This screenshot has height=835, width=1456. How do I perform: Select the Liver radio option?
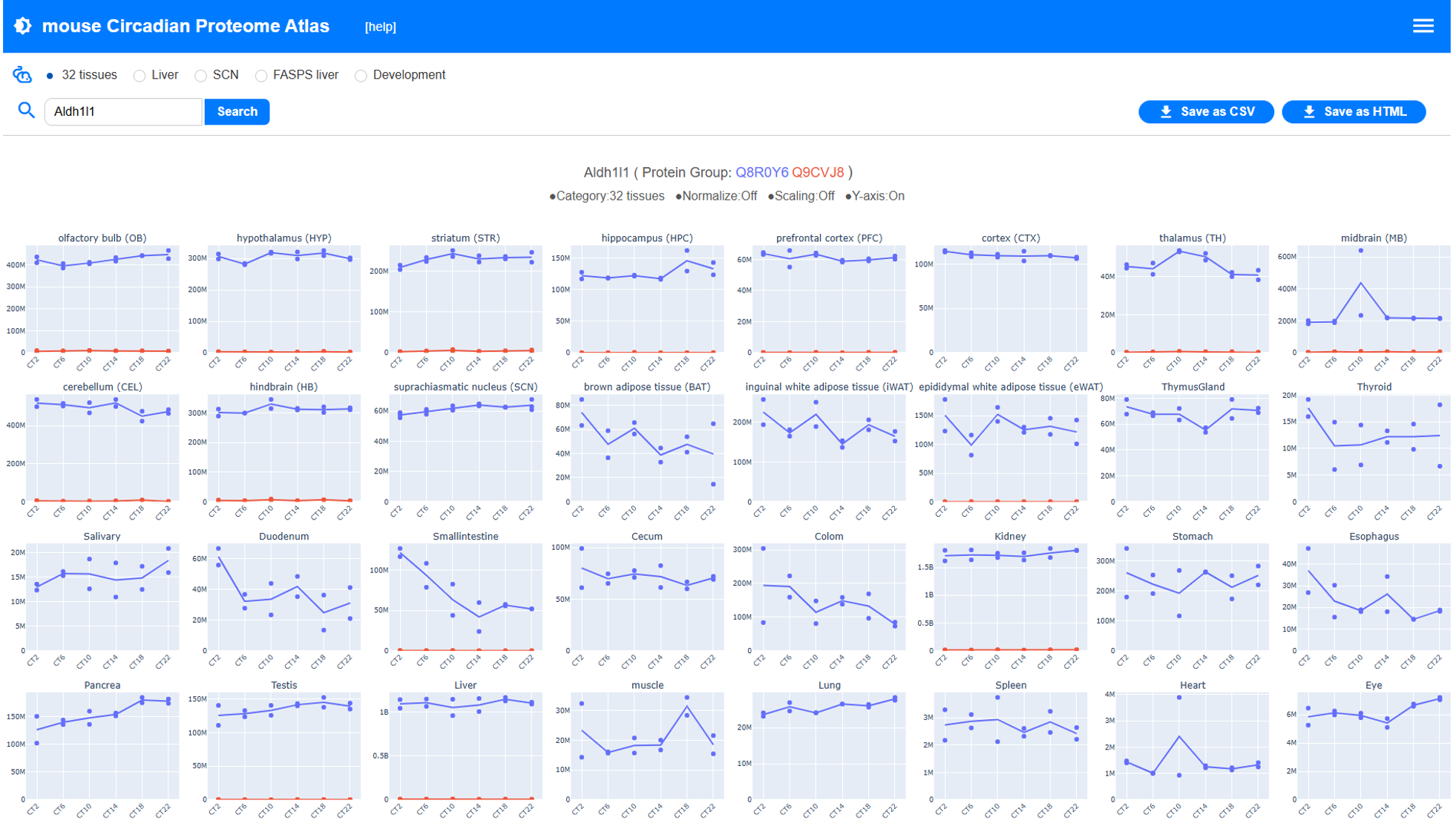click(140, 76)
